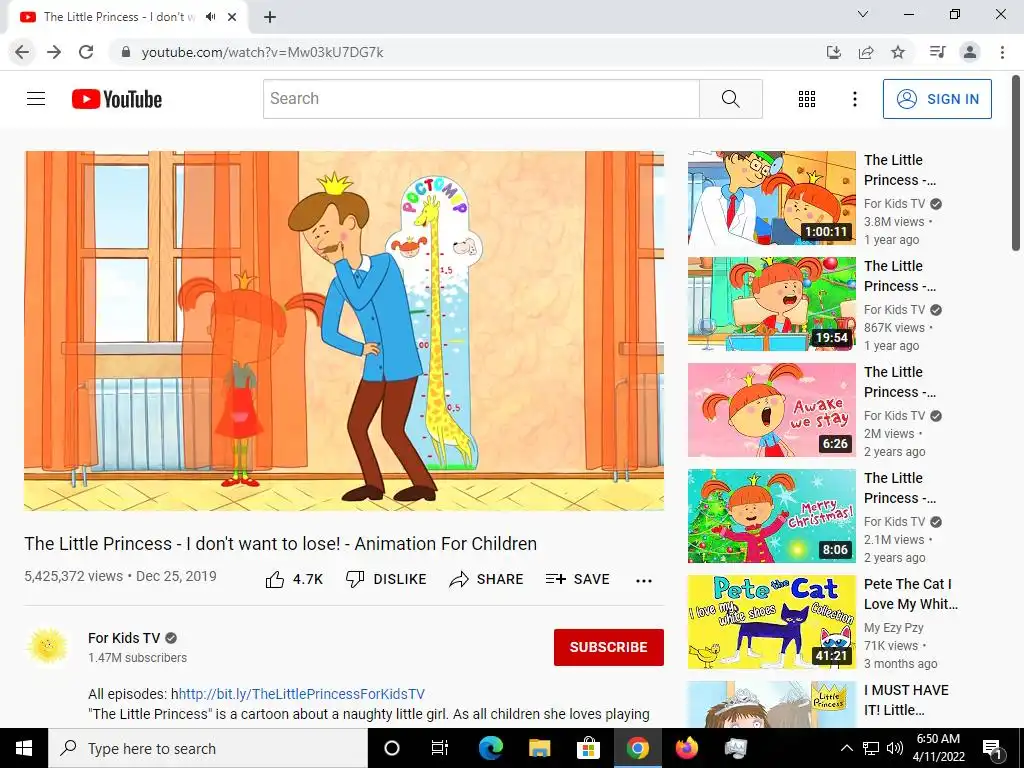Mute the tab via speaker icon

click(x=210, y=17)
